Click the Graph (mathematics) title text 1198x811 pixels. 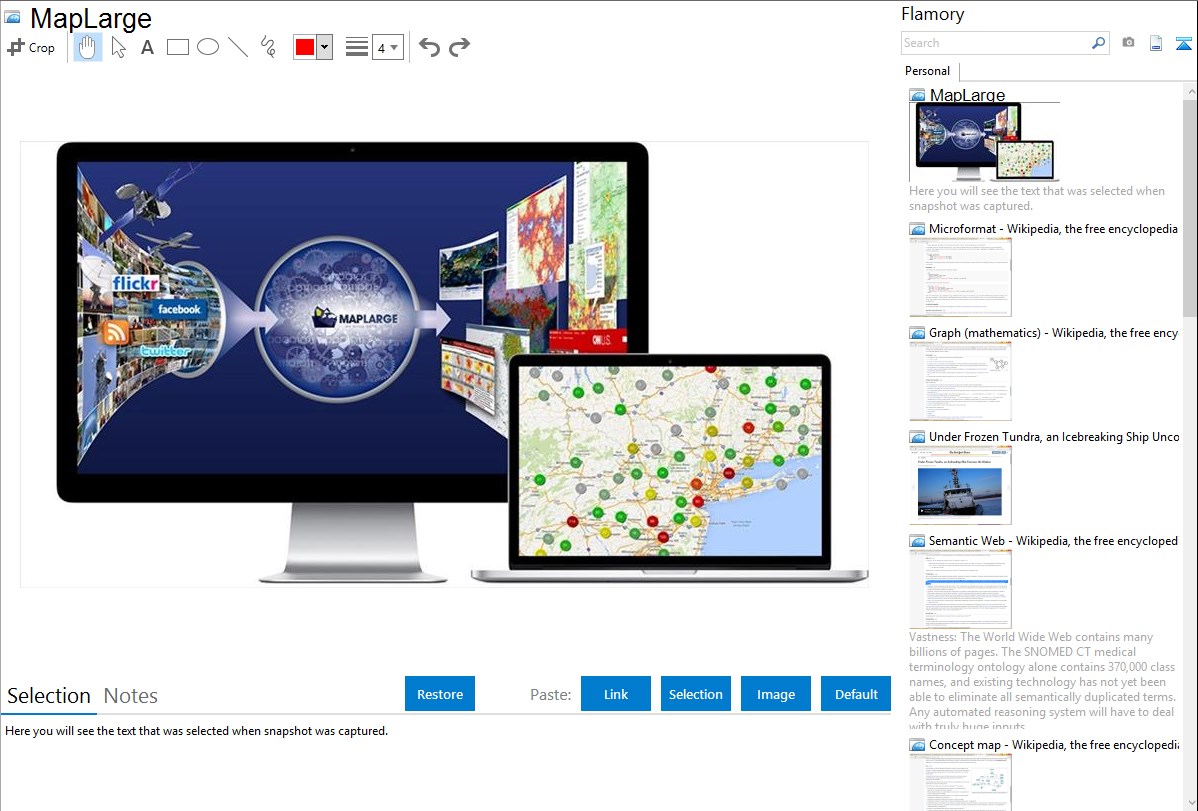[1053, 333]
